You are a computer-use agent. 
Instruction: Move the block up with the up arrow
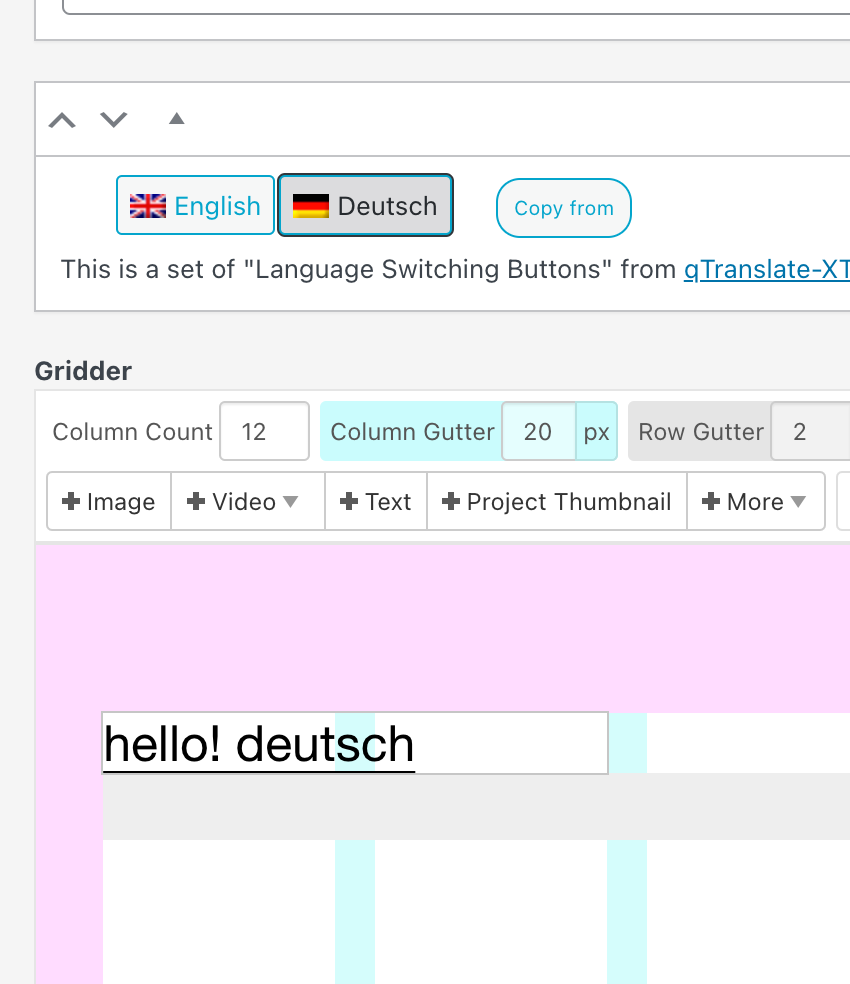(62, 119)
